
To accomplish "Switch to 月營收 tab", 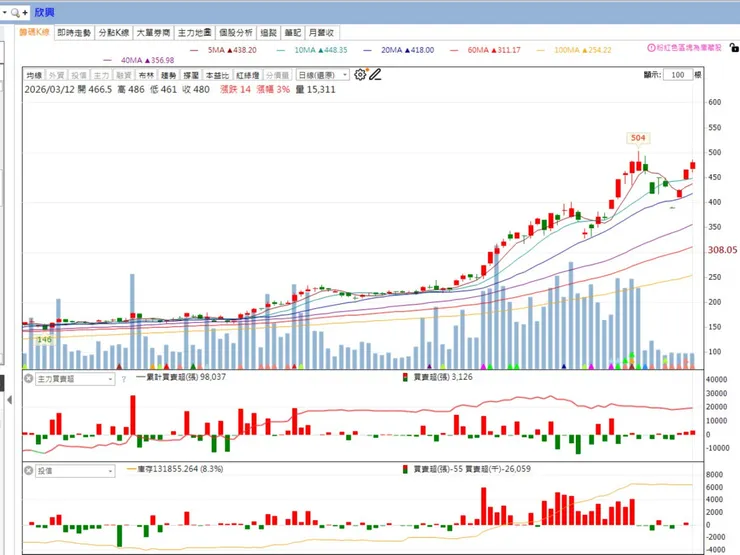I will pos(322,33).
